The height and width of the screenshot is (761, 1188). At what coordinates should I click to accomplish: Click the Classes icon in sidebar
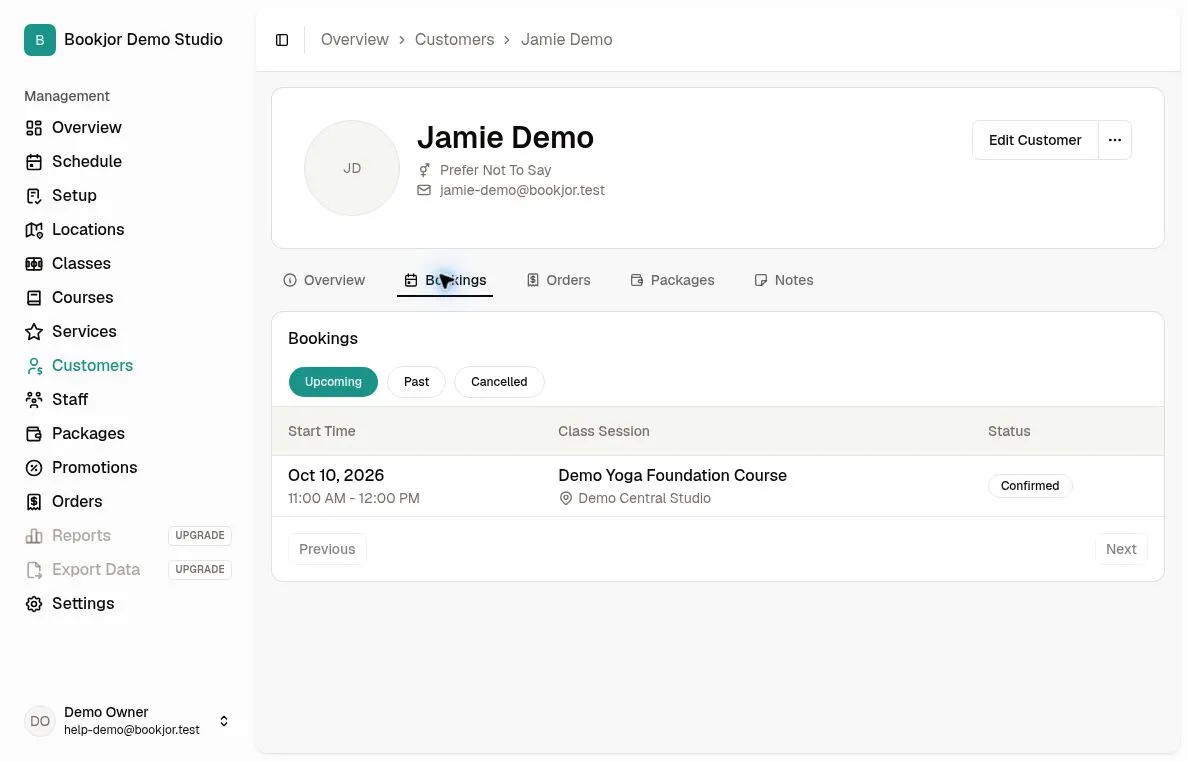(34, 264)
